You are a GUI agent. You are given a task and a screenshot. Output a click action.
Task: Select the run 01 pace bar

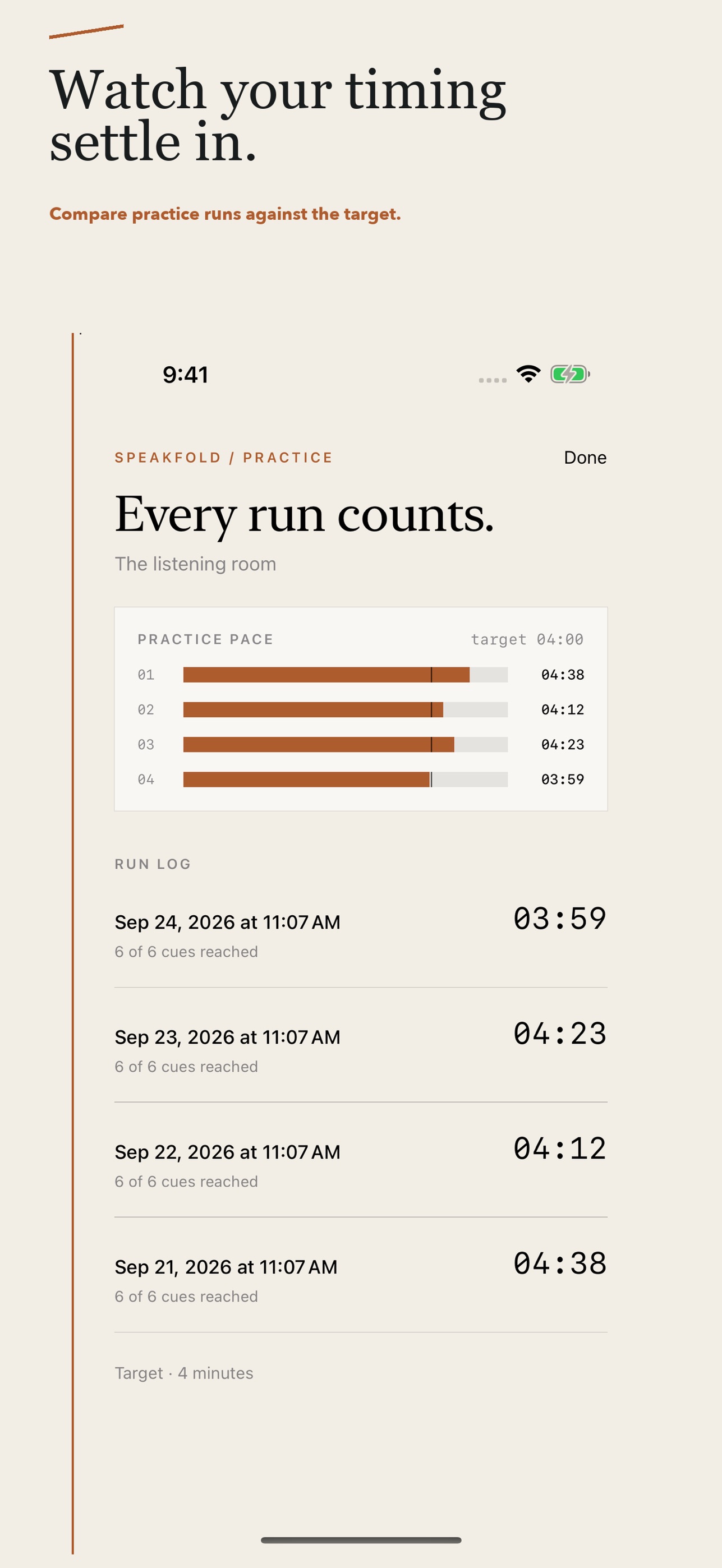pyautogui.click(x=345, y=675)
